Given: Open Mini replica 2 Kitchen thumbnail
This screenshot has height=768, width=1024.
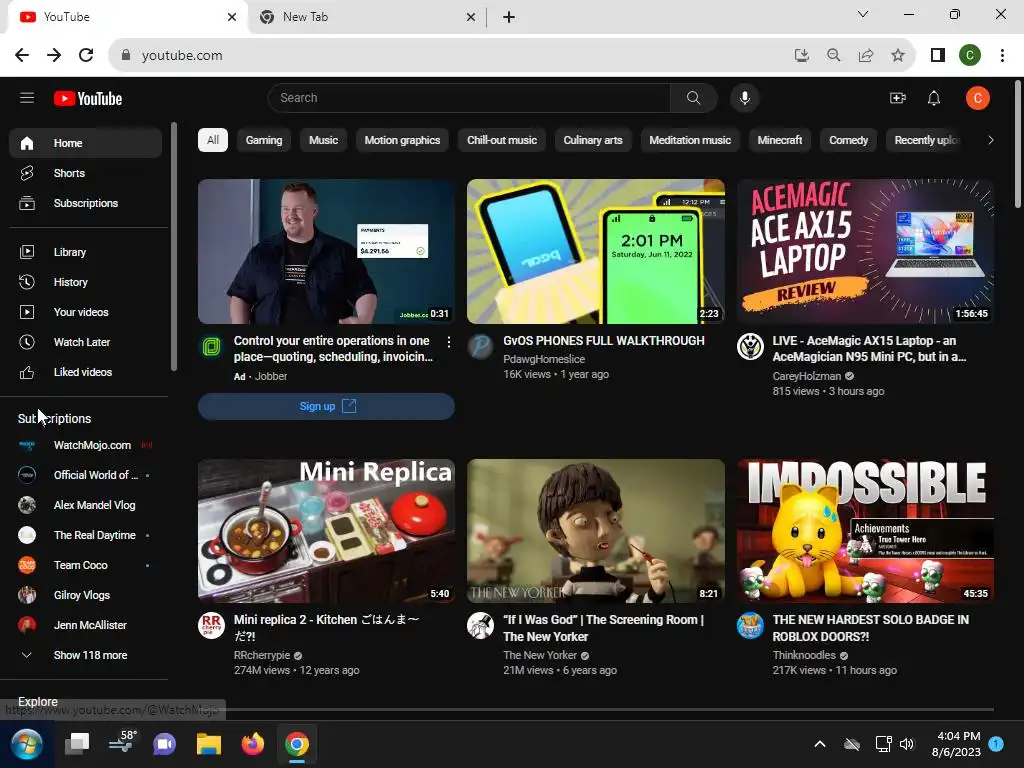Looking at the screenshot, I should pos(327,531).
